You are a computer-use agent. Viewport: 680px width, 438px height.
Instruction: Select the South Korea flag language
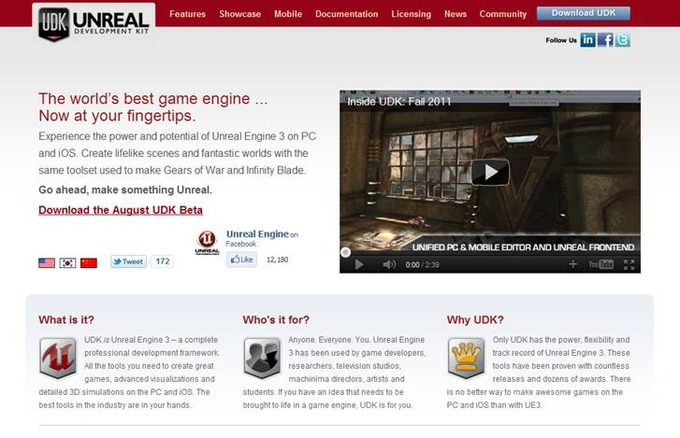[68, 263]
